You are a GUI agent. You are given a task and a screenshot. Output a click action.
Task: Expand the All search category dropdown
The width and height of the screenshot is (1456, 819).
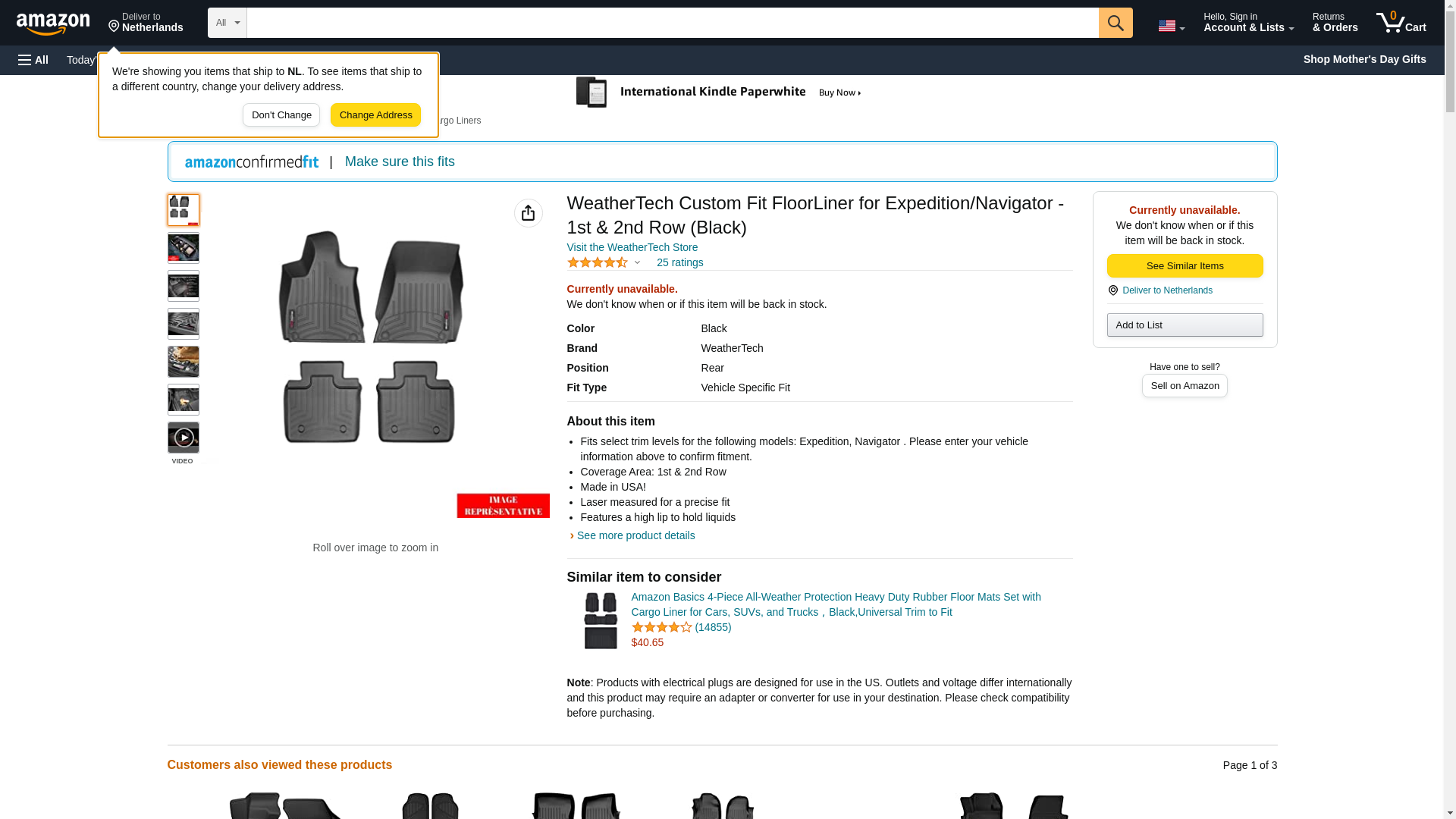(x=227, y=23)
